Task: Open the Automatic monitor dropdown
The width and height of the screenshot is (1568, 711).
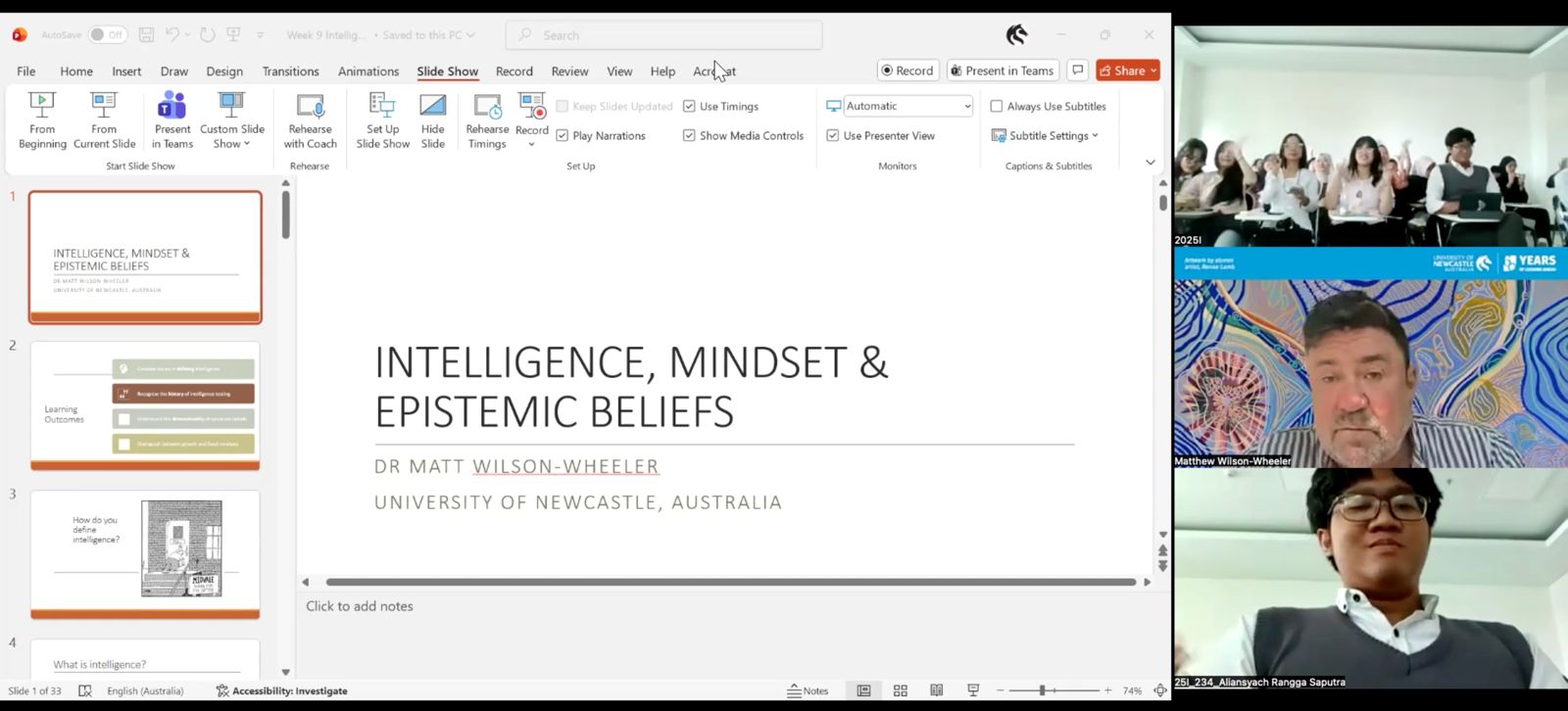Action: 966,107
